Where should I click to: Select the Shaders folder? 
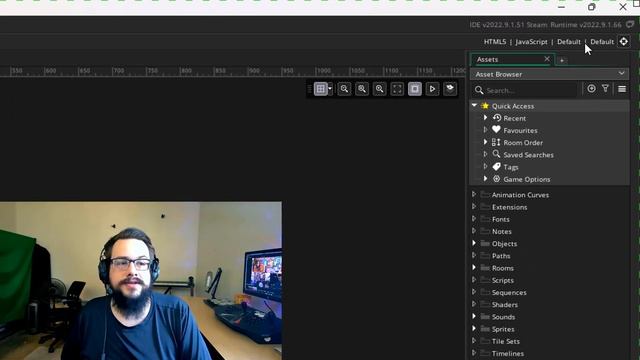pyautogui.click(x=504, y=305)
